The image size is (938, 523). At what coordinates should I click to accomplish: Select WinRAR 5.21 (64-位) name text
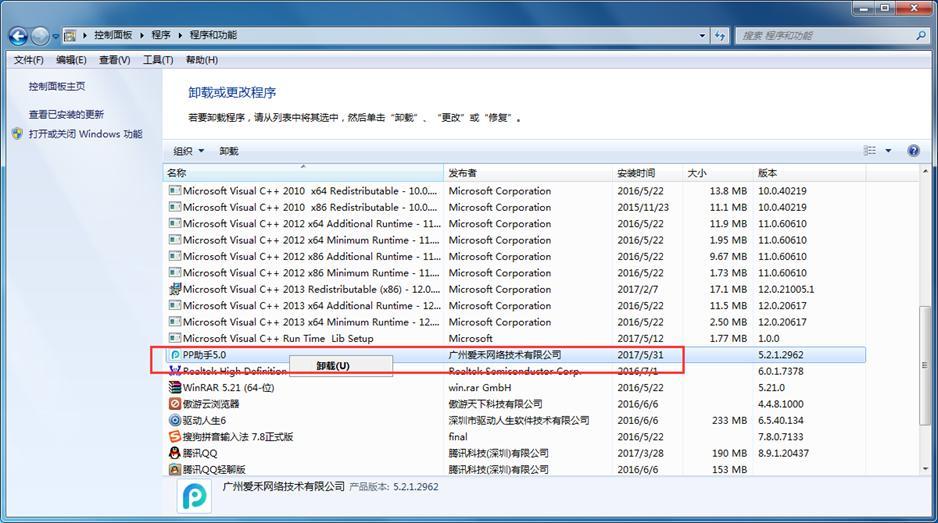coord(229,387)
